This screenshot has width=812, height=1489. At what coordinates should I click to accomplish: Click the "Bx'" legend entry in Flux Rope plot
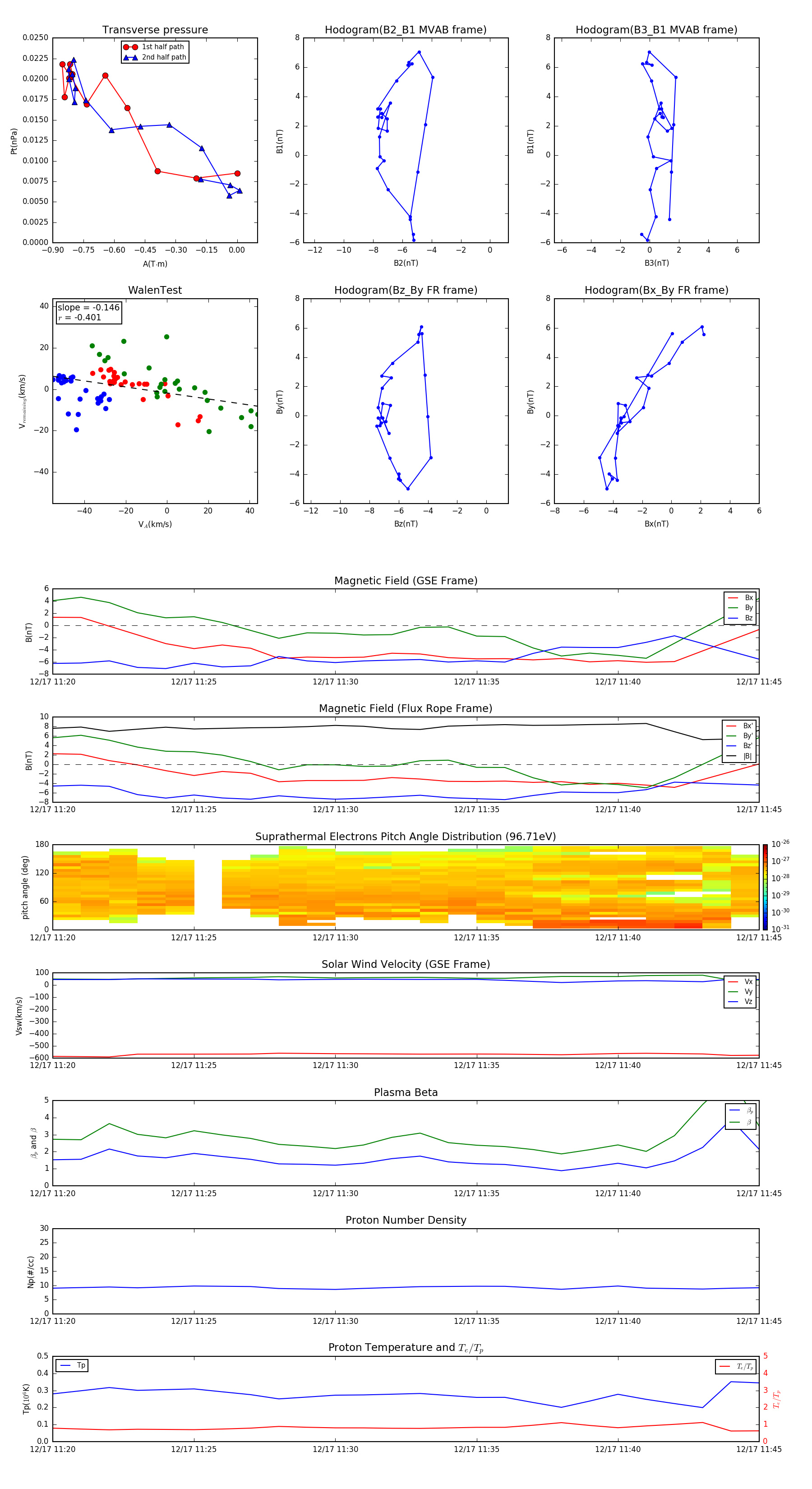tap(739, 726)
